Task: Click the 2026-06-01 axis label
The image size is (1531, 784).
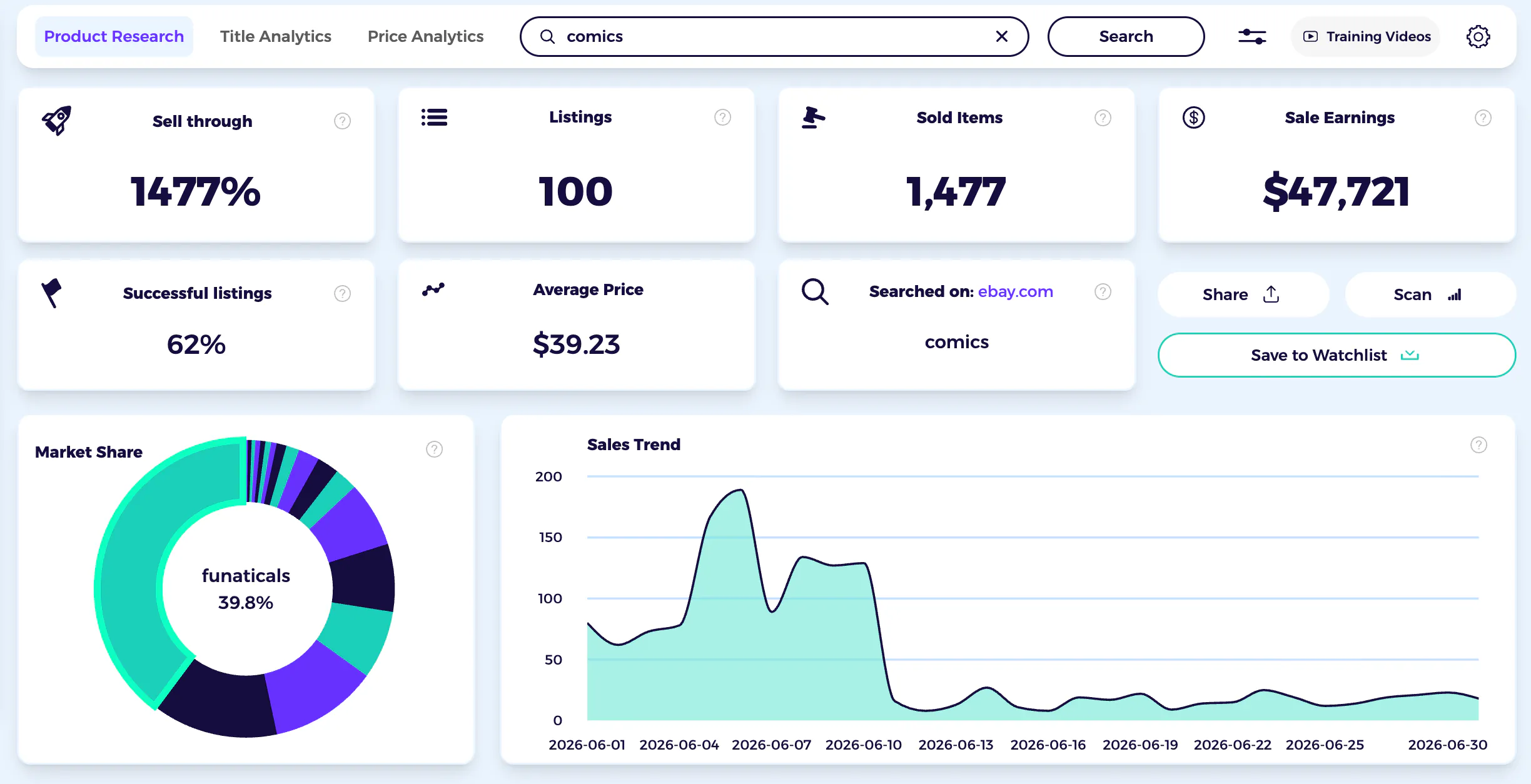Action: [x=587, y=745]
